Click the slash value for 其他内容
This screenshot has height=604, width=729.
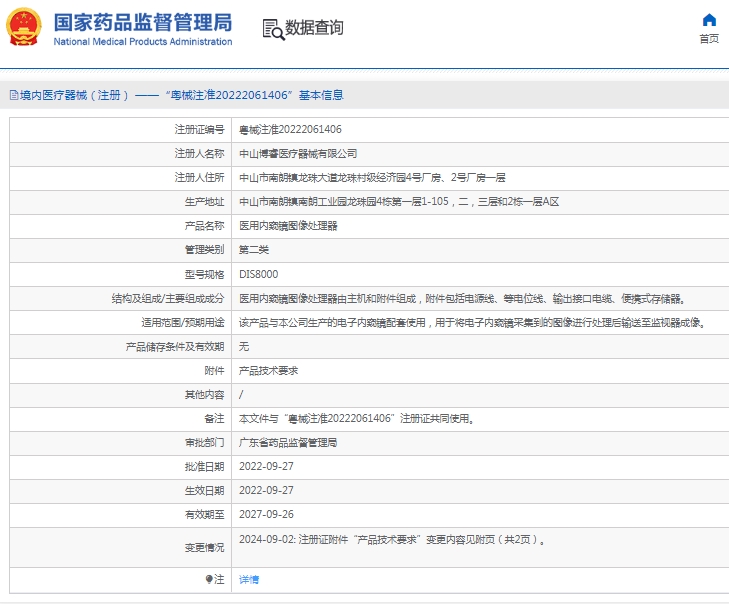pyautogui.click(x=241, y=395)
